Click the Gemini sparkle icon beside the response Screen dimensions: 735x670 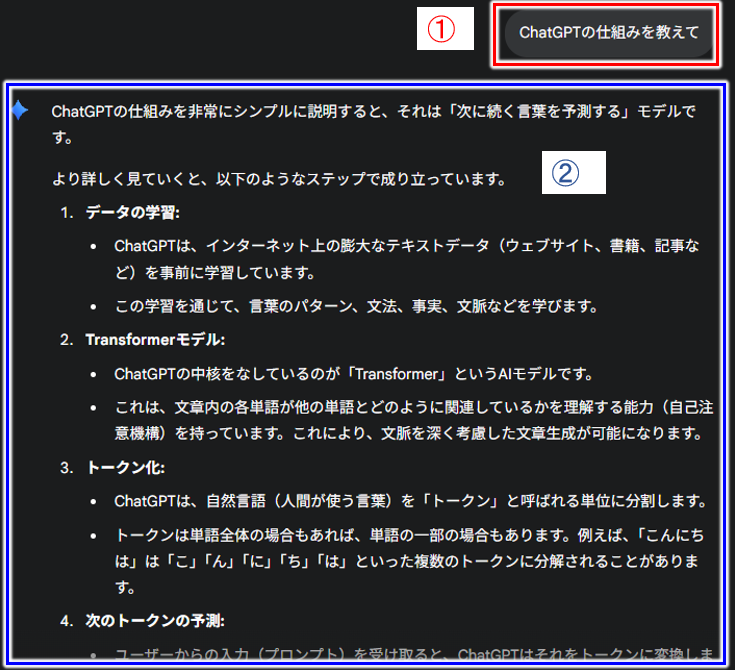tap(20, 111)
